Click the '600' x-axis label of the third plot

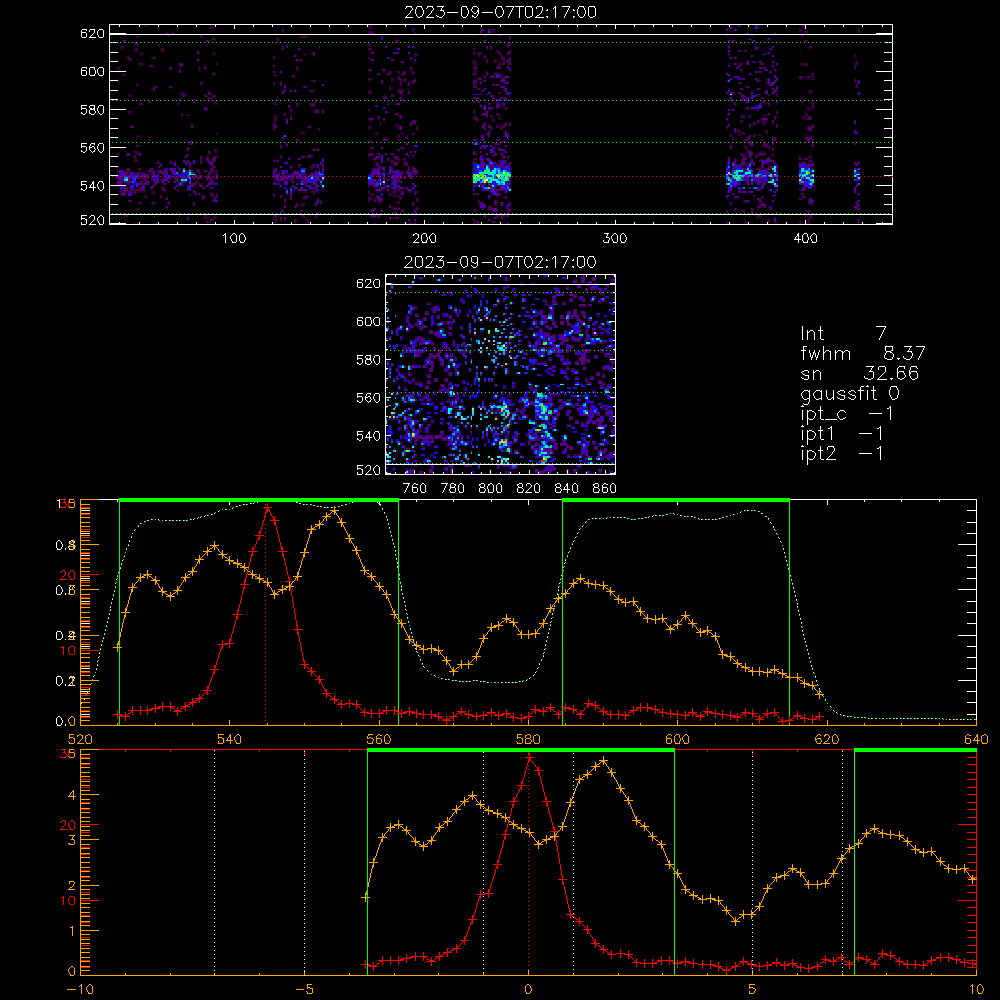(x=677, y=739)
